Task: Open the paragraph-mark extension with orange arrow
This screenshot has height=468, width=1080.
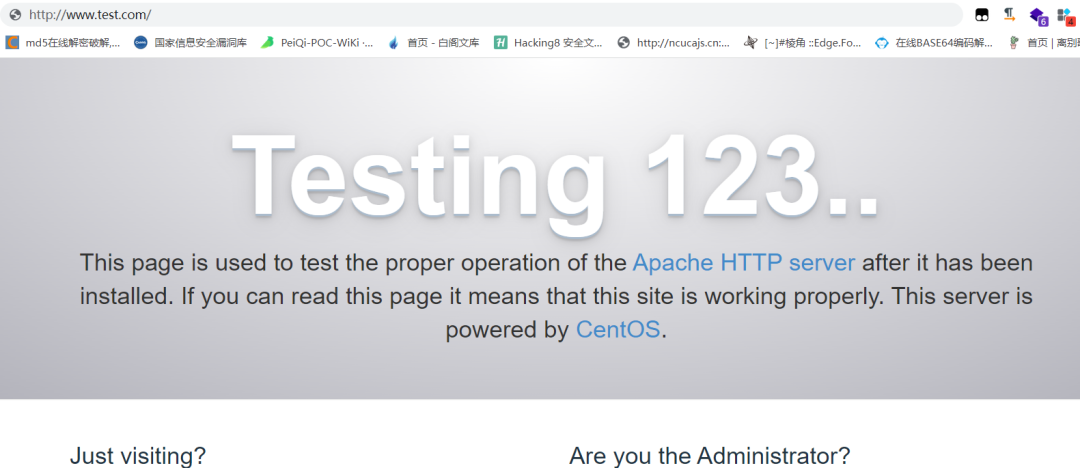Action: click(x=1009, y=14)
